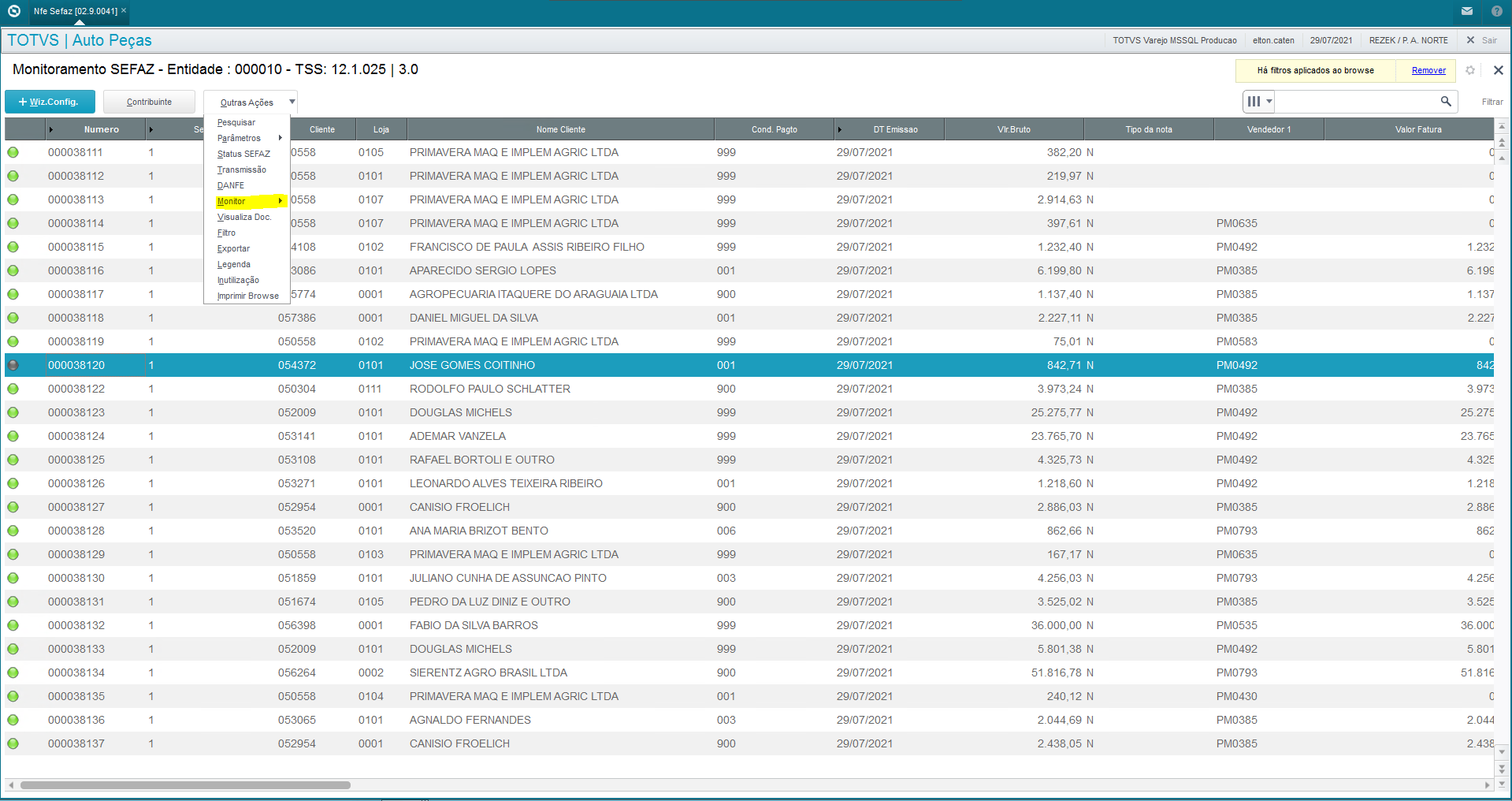The width and height of the screenshot is (1512, 801).
Task: Click in the browse search input field
Action: point(1357,101)
